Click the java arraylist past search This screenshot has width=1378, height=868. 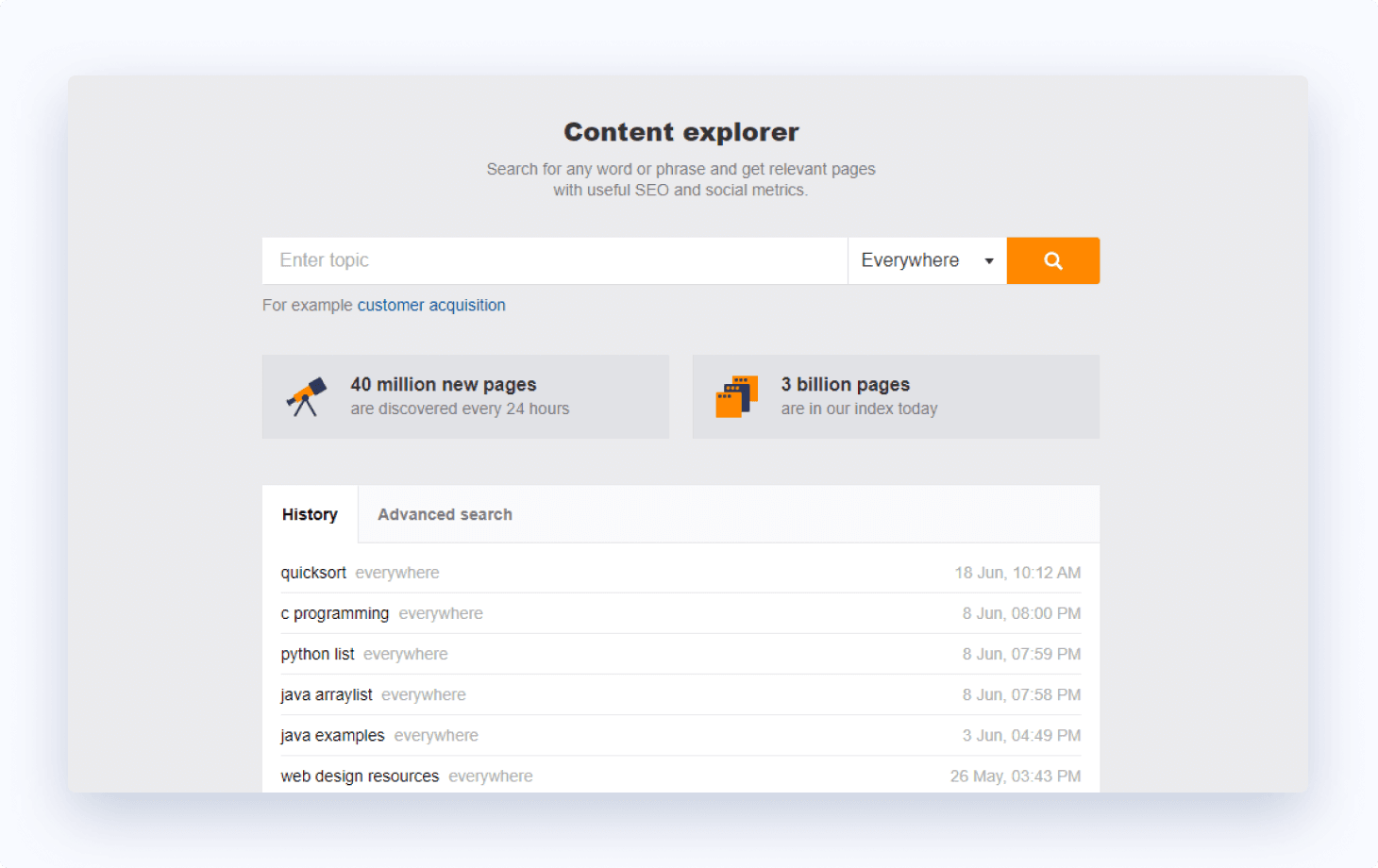coord(327,694)
